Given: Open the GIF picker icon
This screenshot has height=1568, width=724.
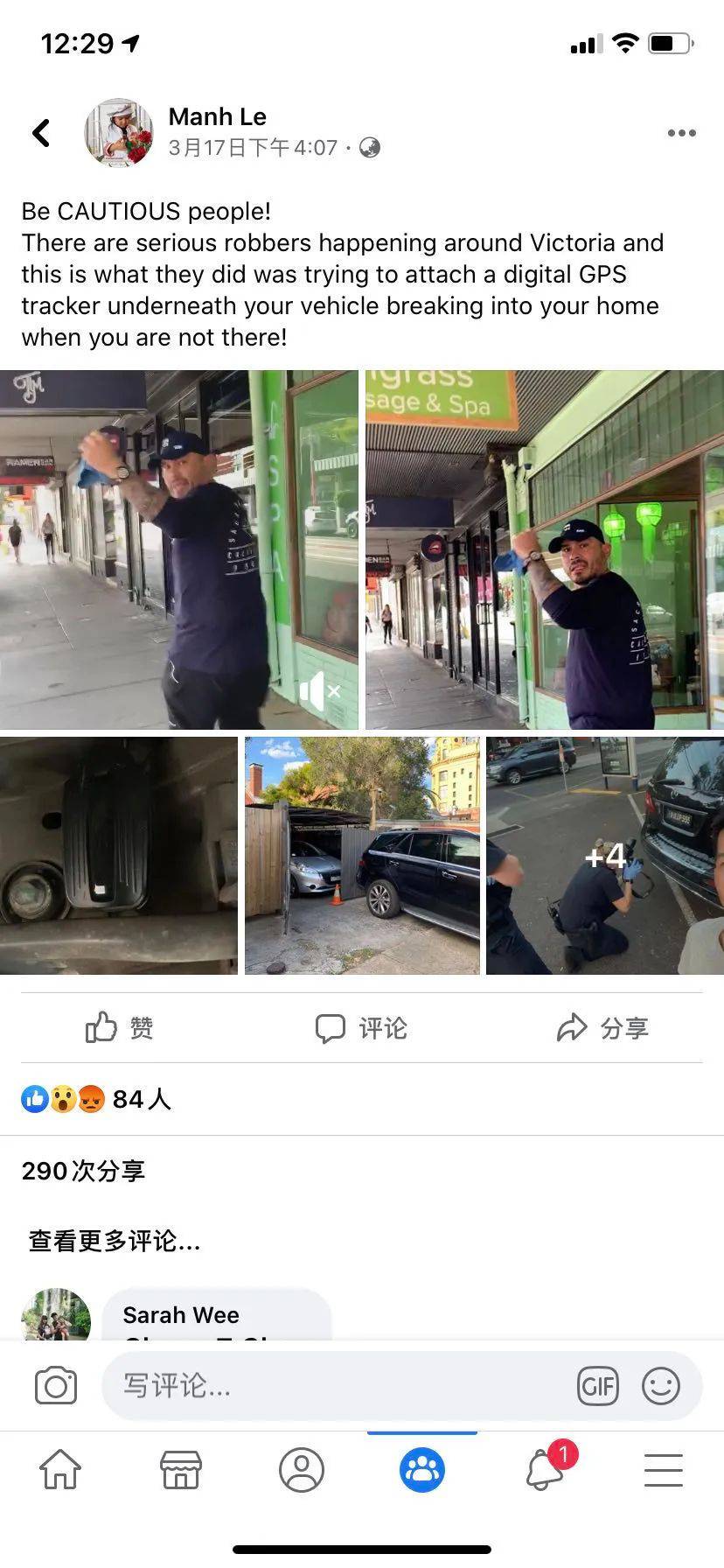Looking at the screenshot, I should tap(598, 1386).
